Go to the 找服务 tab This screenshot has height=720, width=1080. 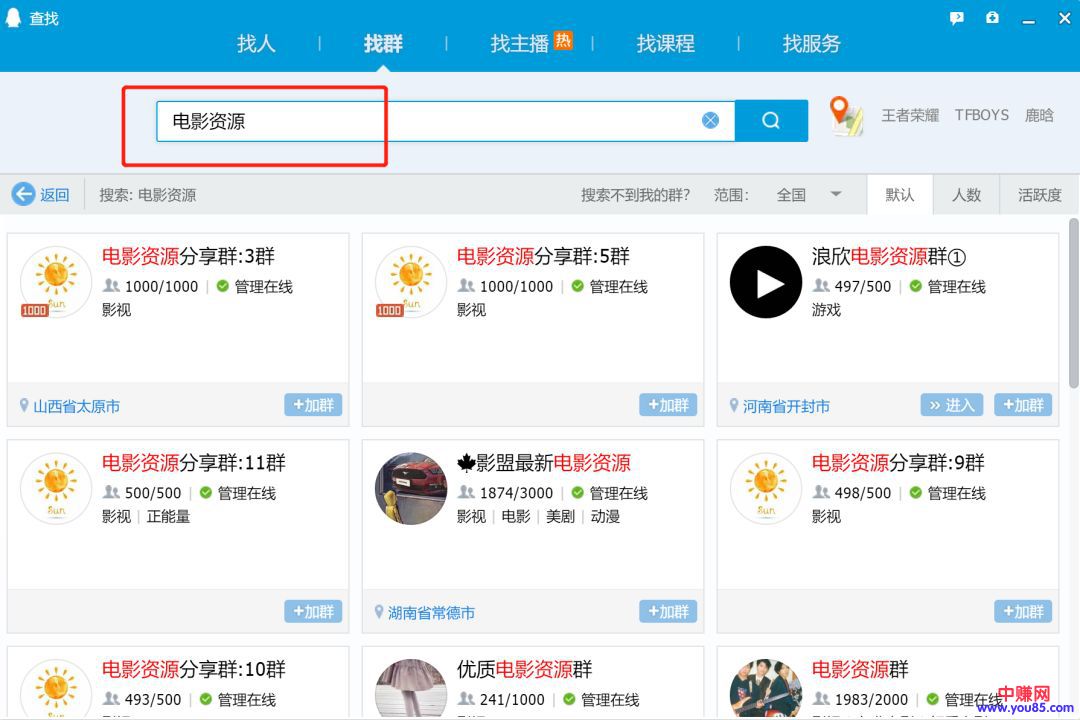(811, 44)
